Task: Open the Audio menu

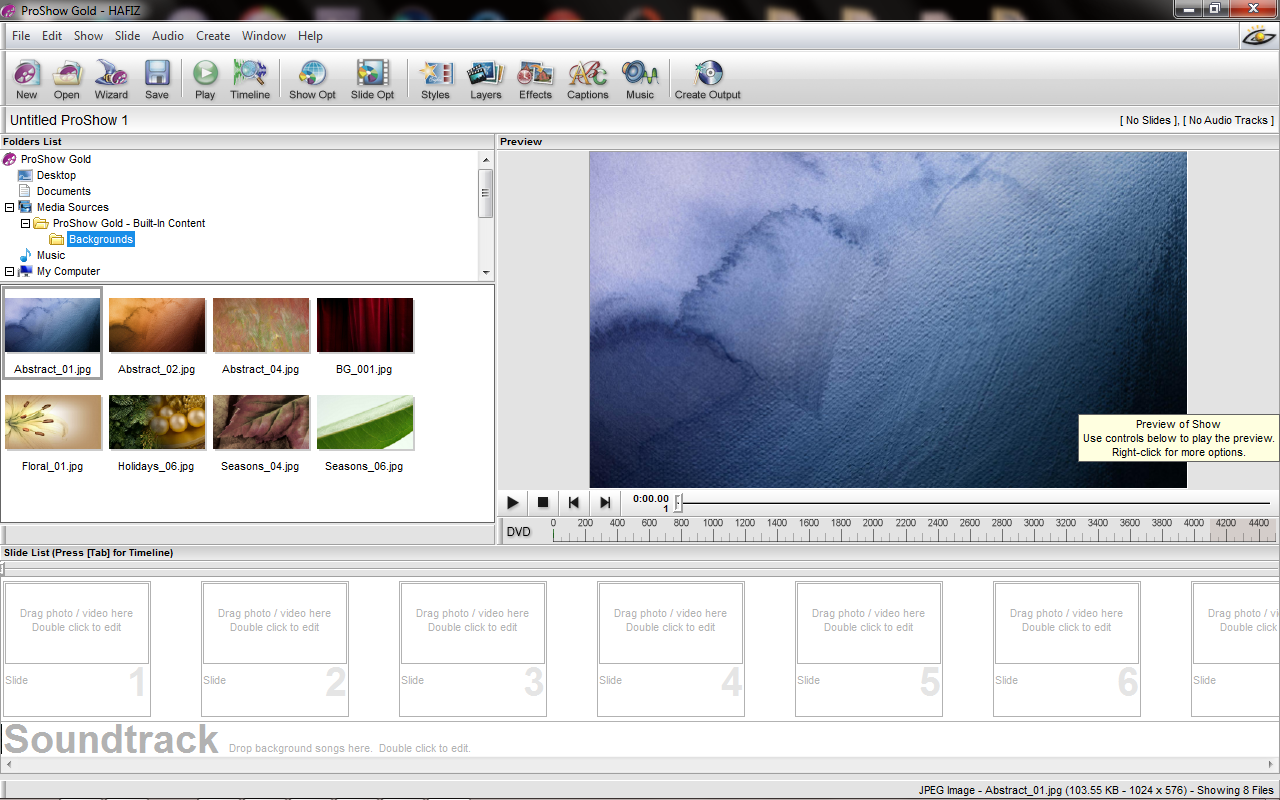Action: pos(167,35)
